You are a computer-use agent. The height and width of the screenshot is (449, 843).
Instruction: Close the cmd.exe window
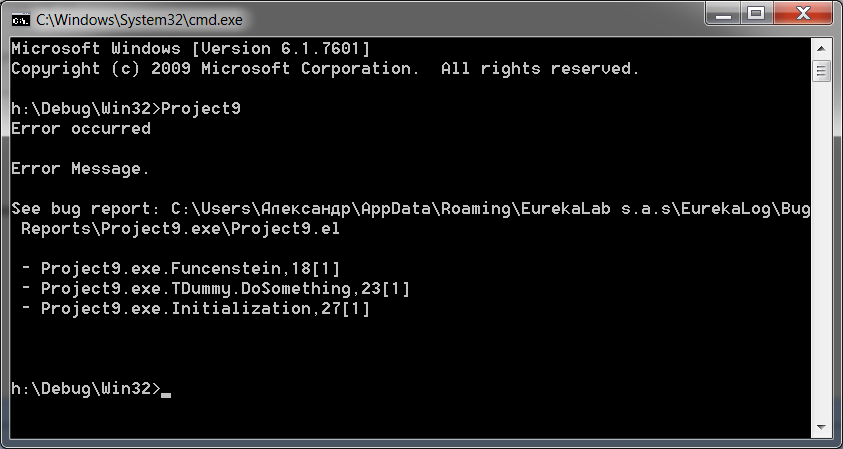pyautogui.click(x=803, y=15)
